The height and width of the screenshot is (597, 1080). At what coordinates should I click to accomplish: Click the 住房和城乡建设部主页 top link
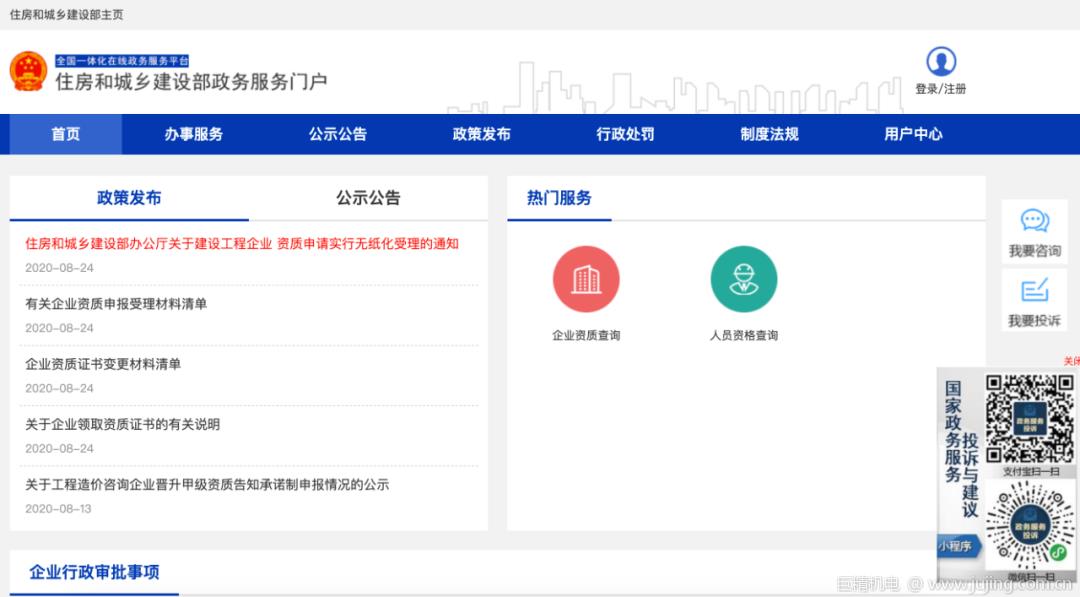(65, 15)
